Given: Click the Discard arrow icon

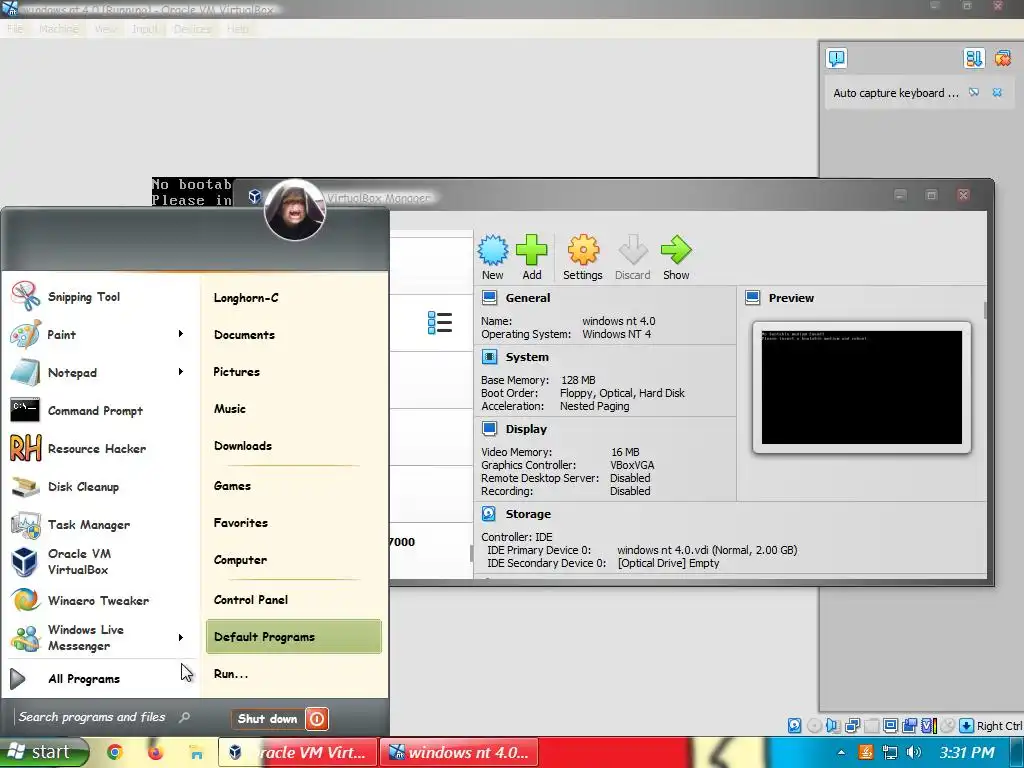Looking at the screenshot, I should [632, 249].
